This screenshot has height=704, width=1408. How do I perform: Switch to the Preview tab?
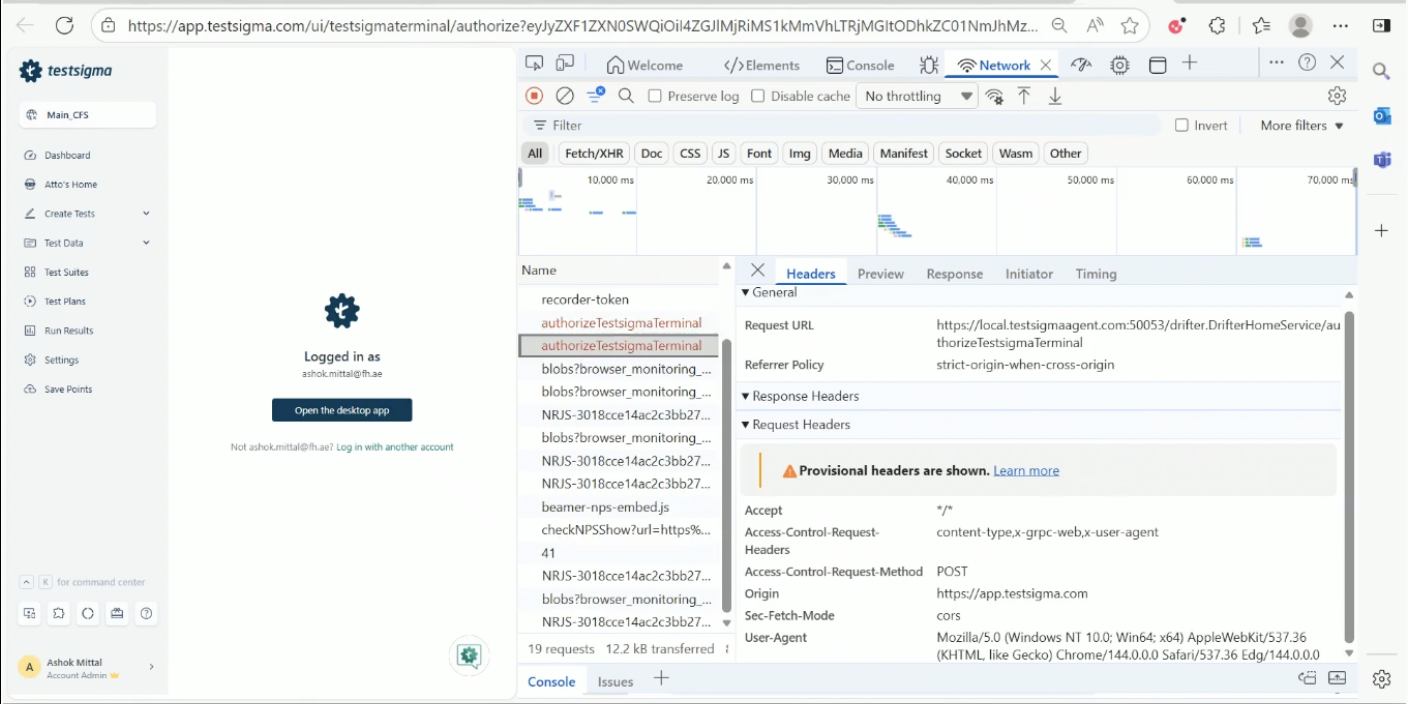click(880, 273)
